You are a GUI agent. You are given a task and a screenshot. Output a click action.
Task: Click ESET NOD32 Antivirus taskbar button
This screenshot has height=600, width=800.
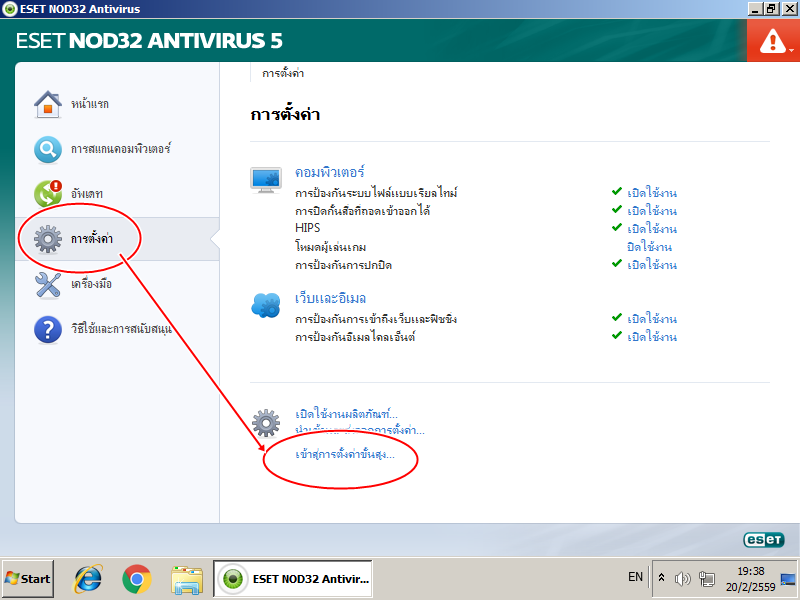point(293,579)
